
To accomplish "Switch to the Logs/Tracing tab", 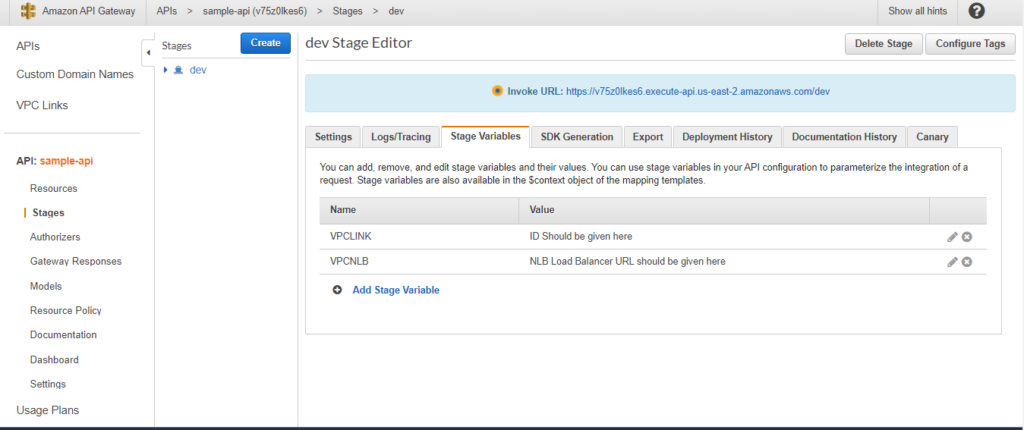I will coord(400,137).
